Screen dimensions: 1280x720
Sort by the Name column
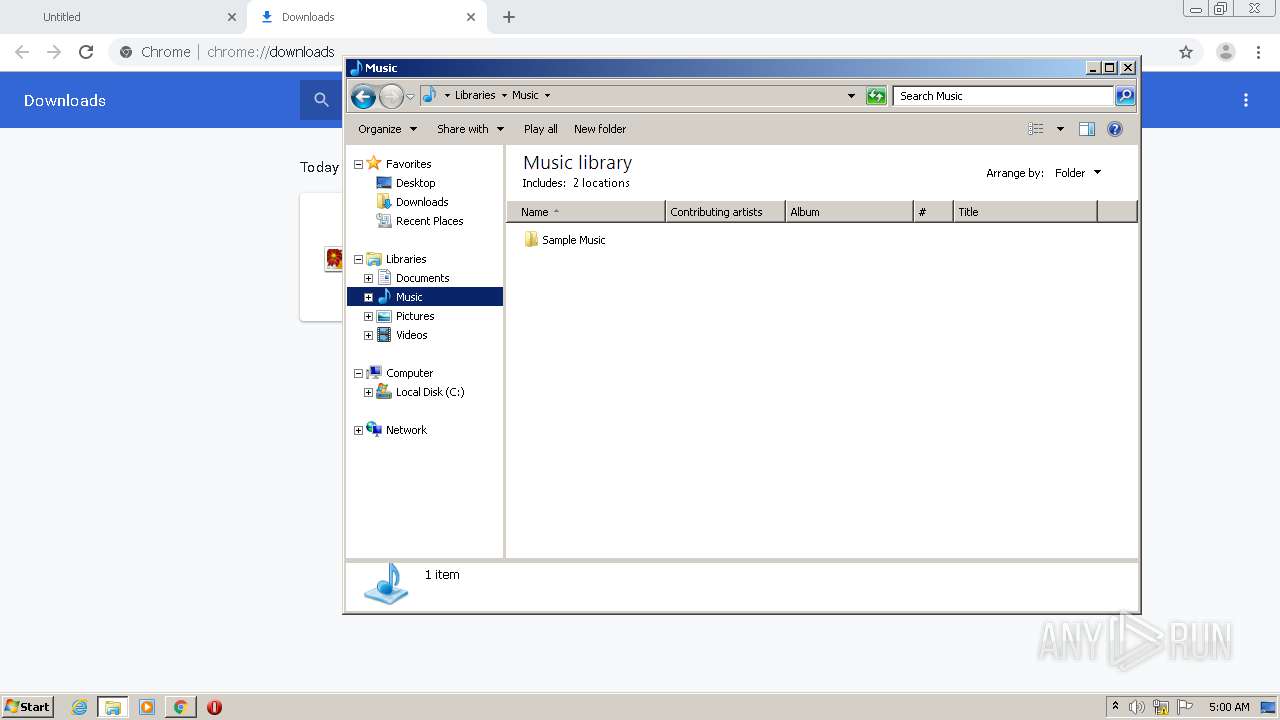(585, 212)
